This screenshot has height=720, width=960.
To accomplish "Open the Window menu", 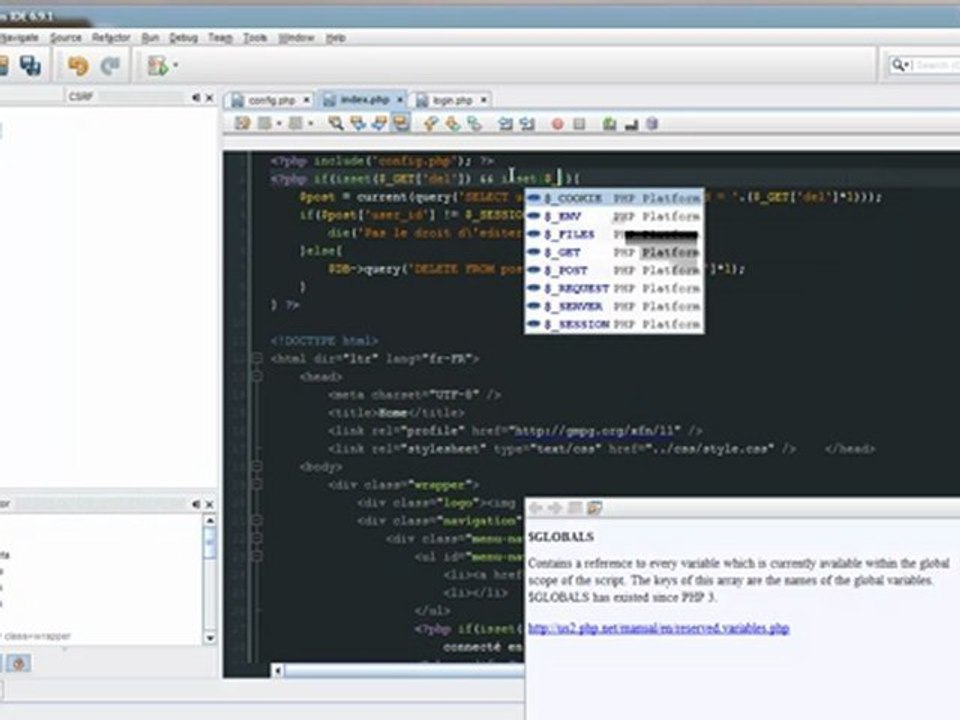I will [x=296, y=38].
